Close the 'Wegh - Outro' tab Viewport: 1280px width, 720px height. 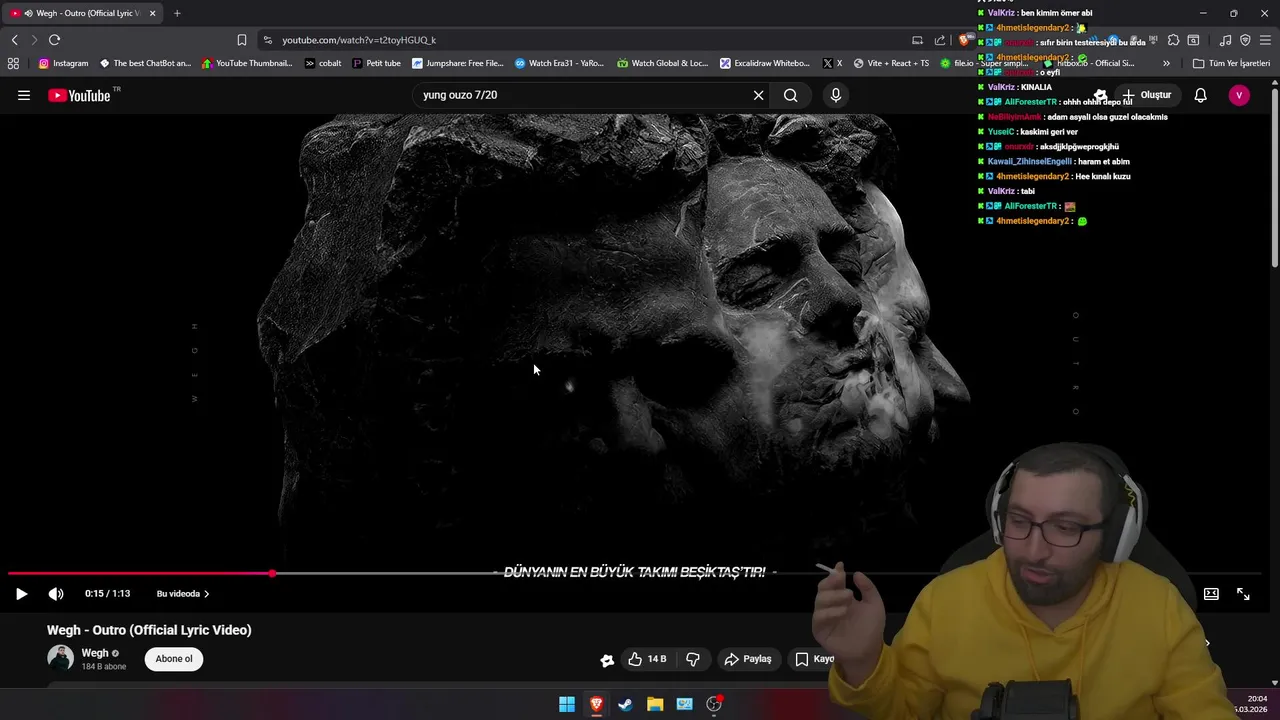153,13
